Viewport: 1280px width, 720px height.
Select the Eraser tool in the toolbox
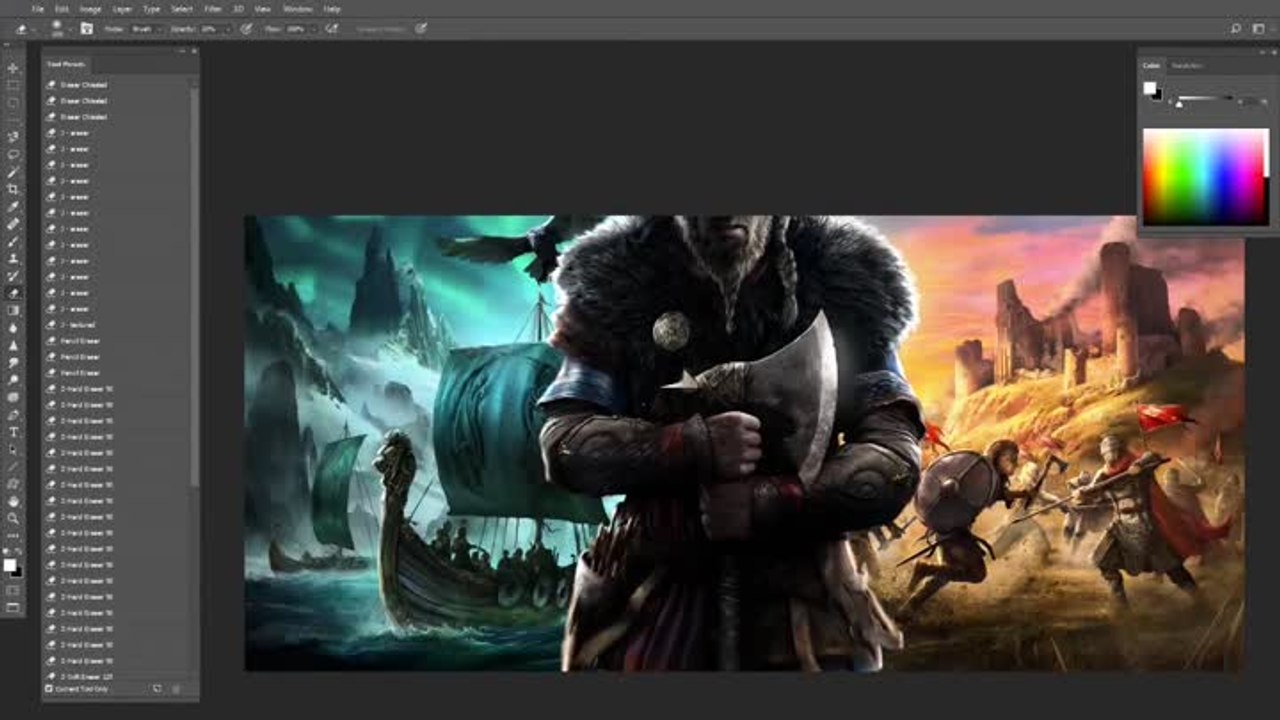[x=13, y=293]
